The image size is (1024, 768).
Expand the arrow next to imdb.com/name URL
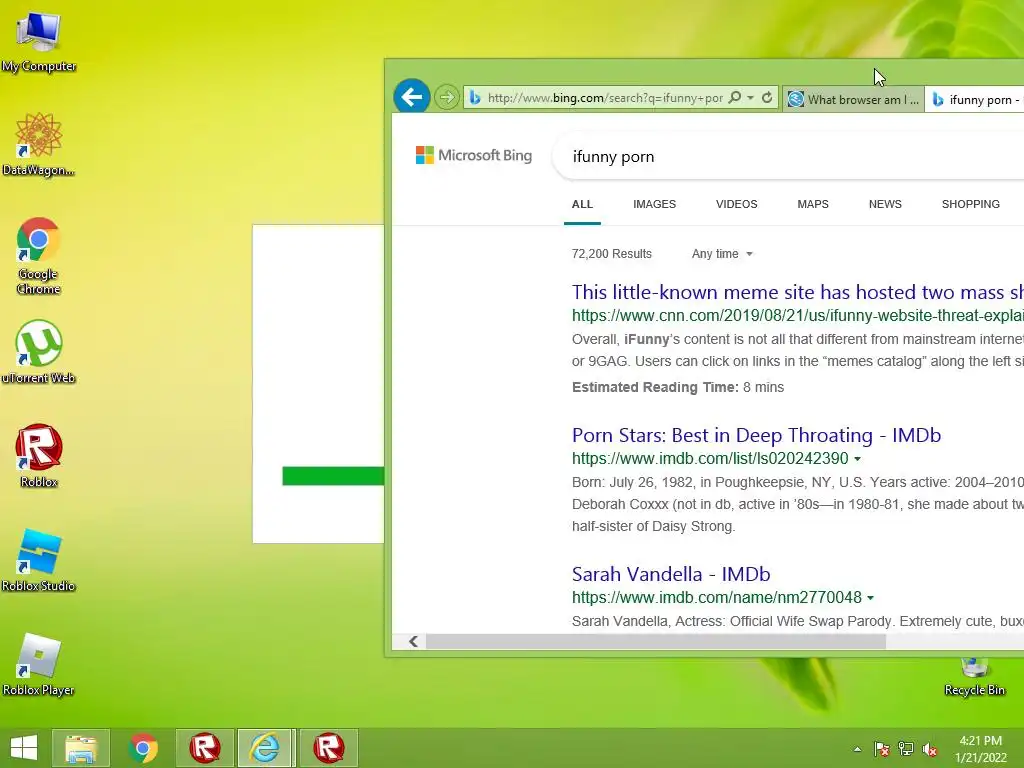click(x=871, y=598)
